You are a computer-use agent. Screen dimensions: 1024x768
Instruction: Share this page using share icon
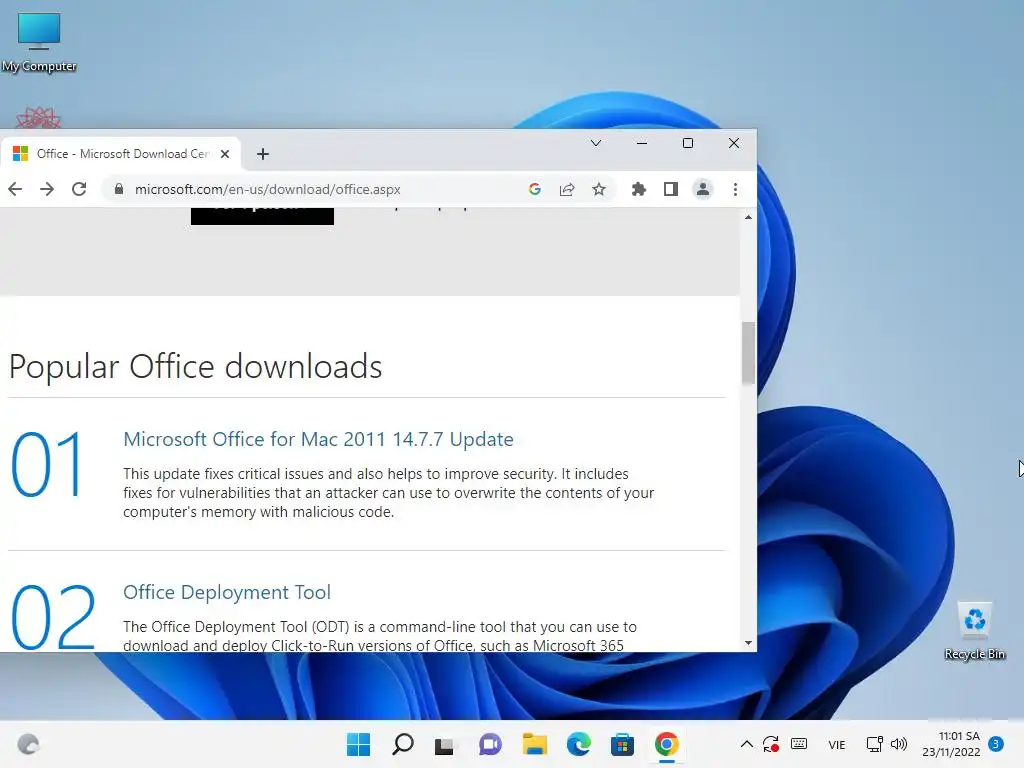(567, 189)
